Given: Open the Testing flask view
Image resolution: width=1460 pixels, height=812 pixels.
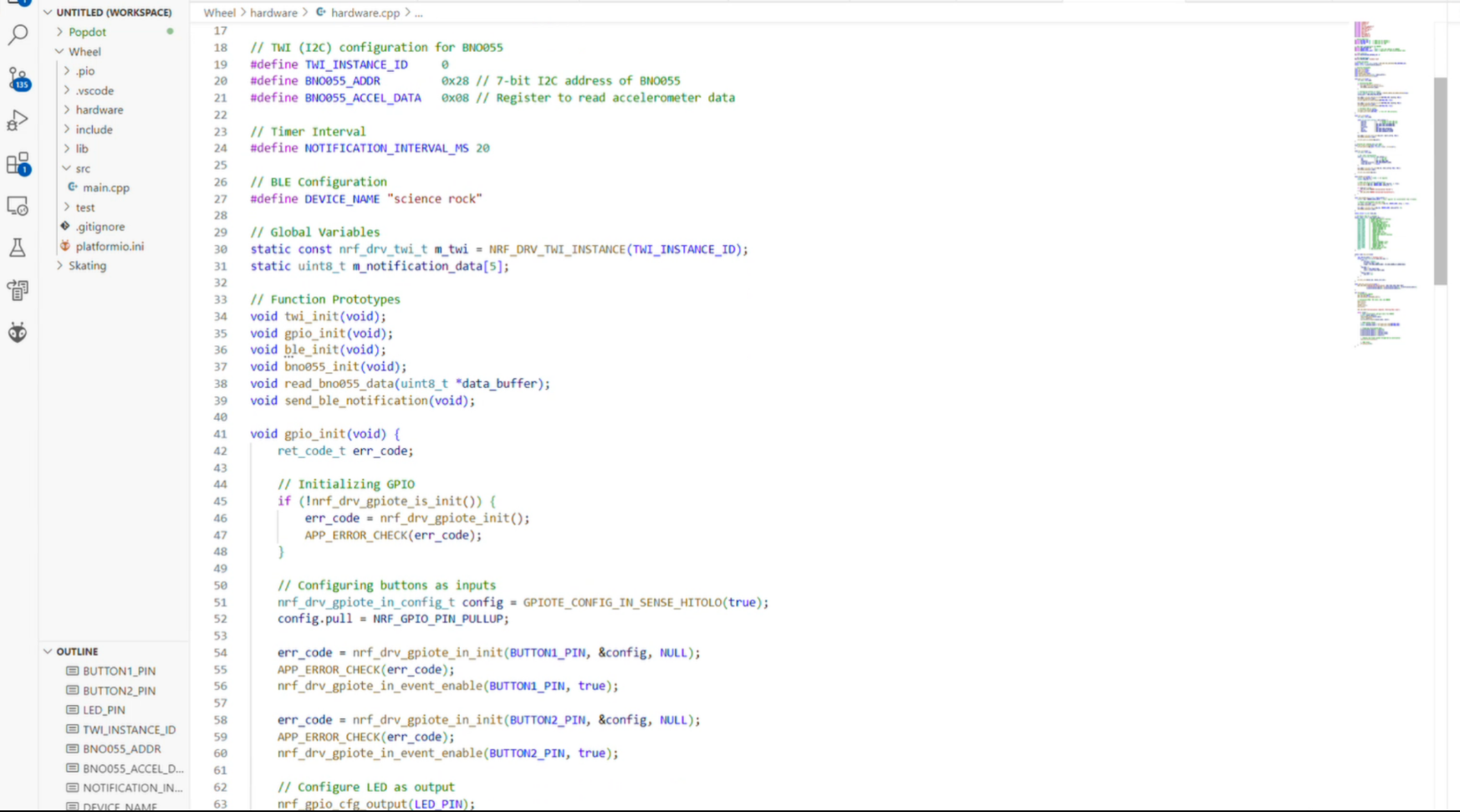Looking at the screenshot, I should coord(18,248).
